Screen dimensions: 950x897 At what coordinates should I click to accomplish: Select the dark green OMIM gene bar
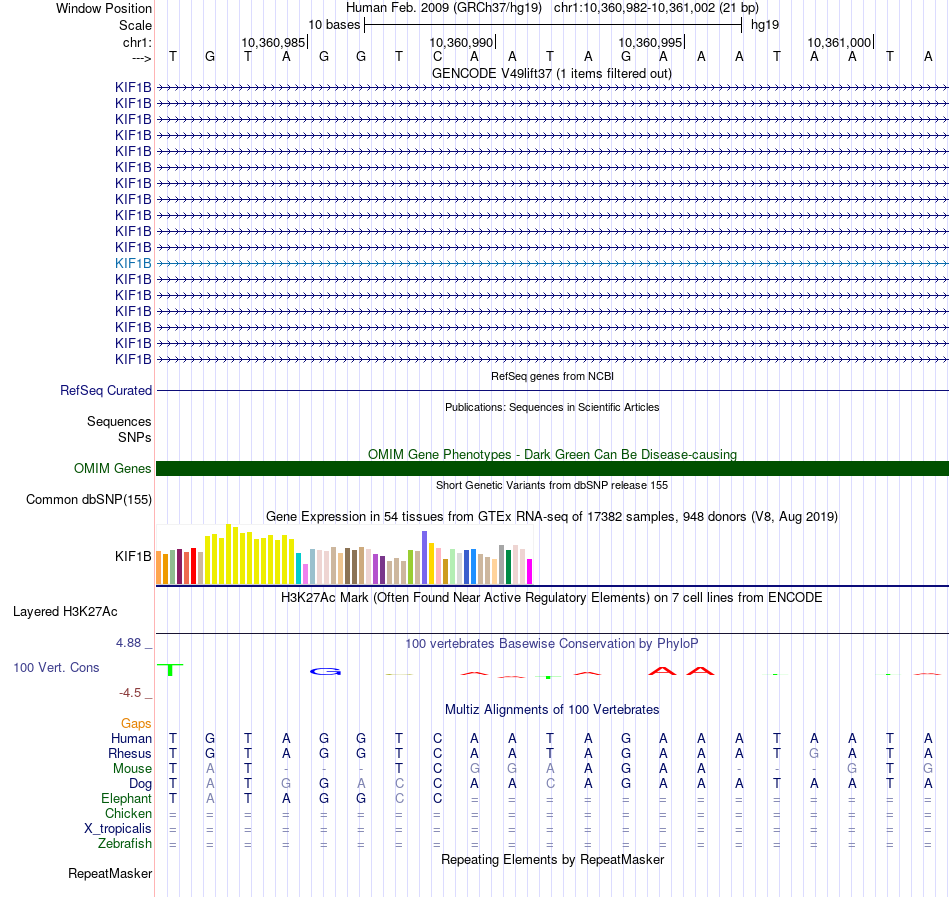552,468
